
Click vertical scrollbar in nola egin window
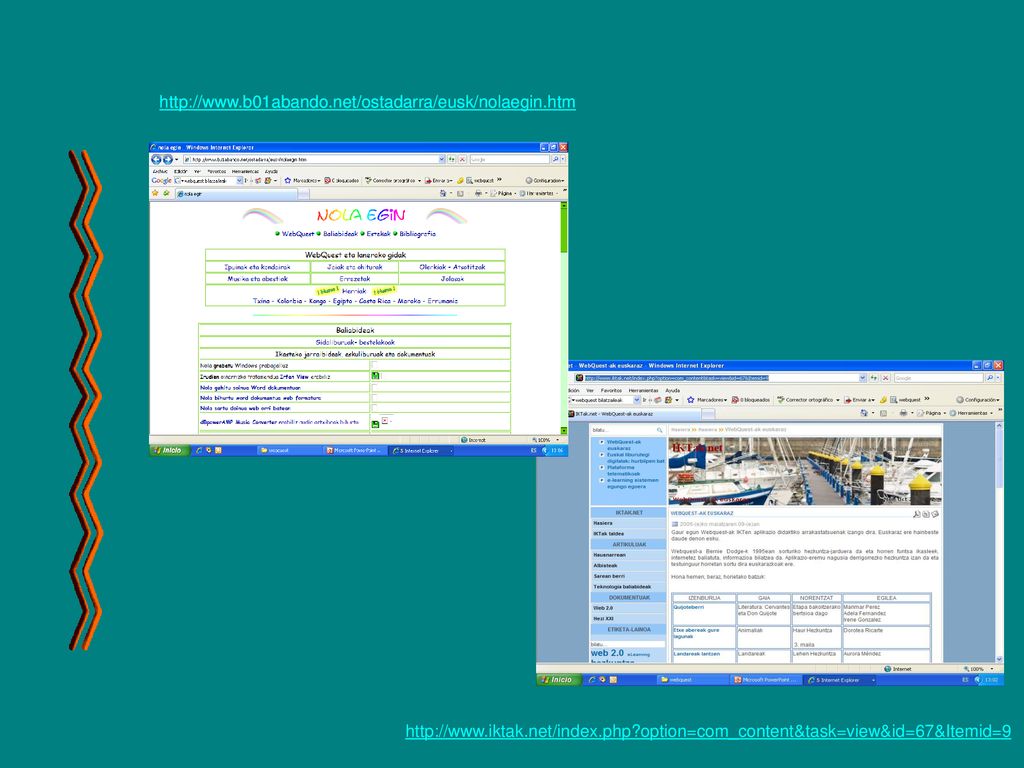[564, 317]
